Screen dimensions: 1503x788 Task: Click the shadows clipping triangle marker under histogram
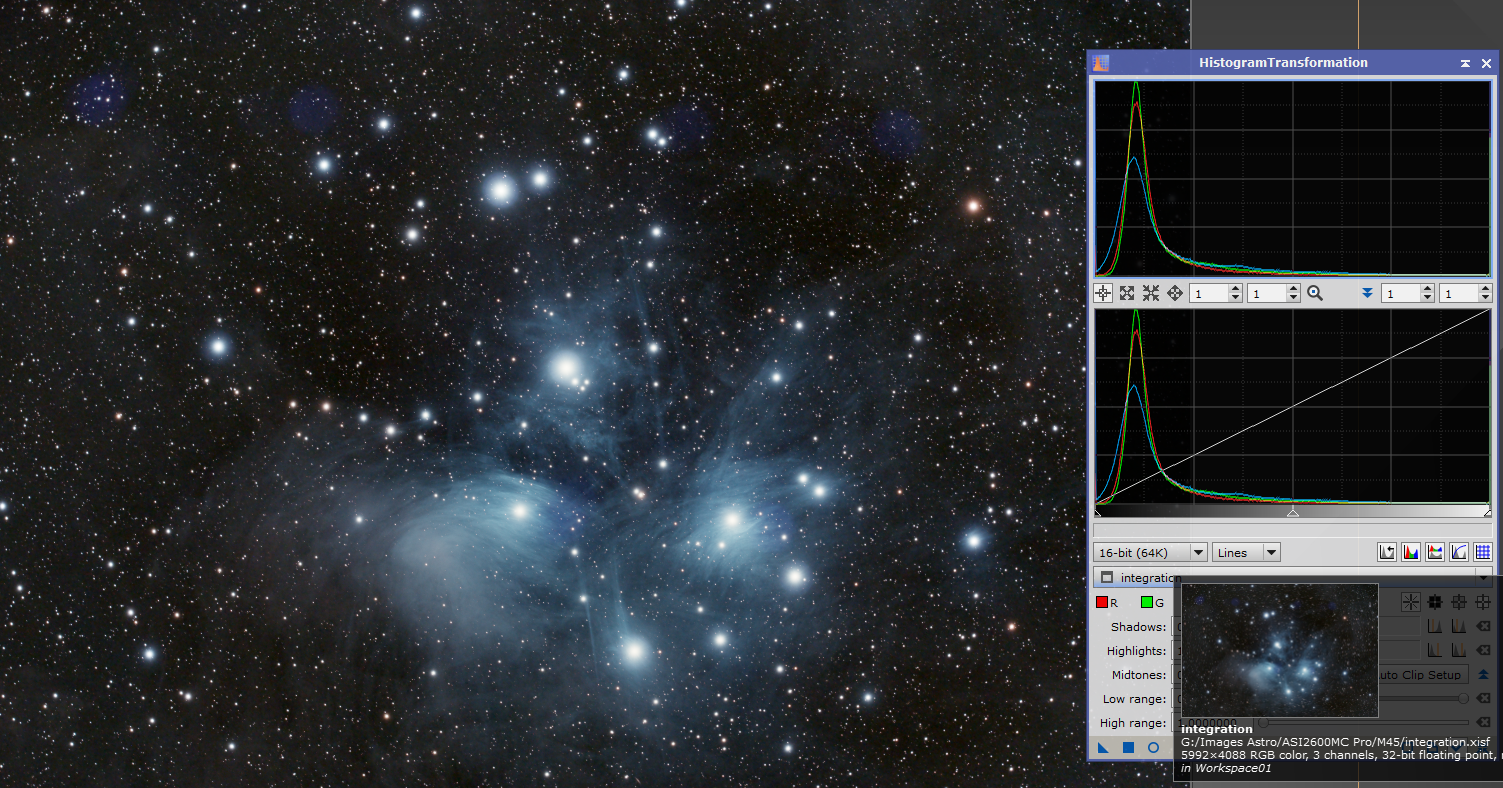pos(1098,512)
